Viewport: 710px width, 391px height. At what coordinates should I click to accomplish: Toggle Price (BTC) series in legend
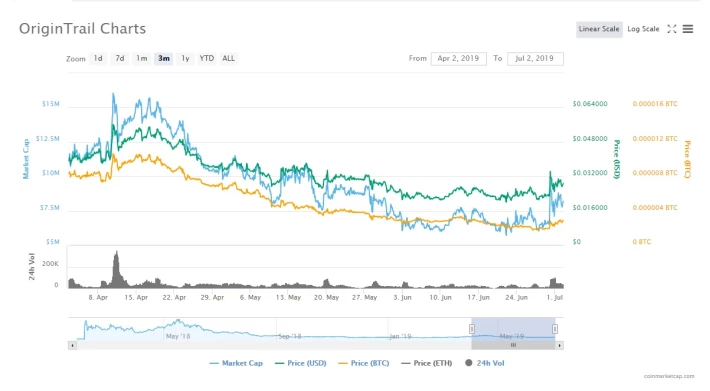point(364,363)
